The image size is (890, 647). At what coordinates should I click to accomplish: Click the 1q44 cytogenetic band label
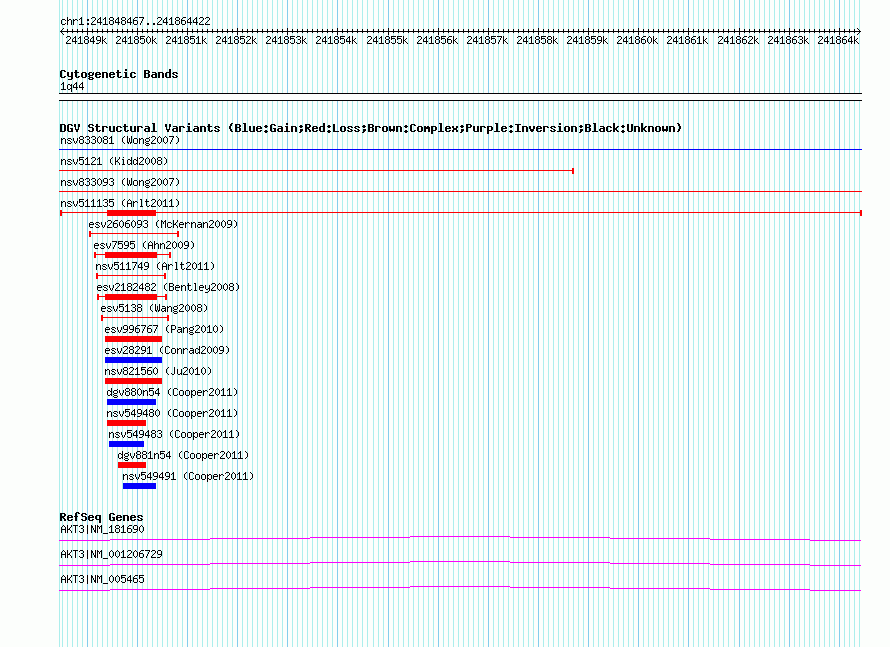coord(72,86)
